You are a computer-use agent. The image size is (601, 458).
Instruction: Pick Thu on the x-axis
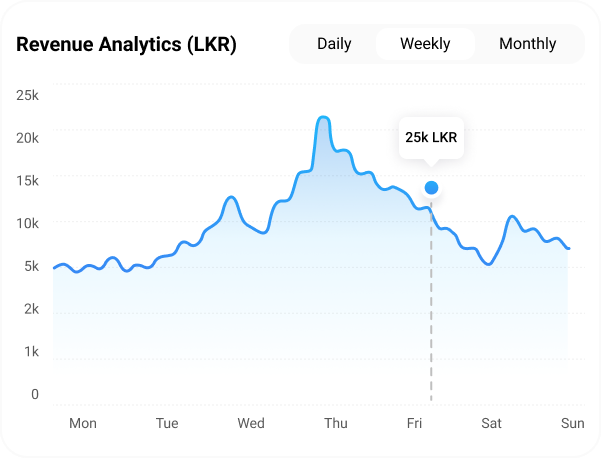click(x=336, y=424)
